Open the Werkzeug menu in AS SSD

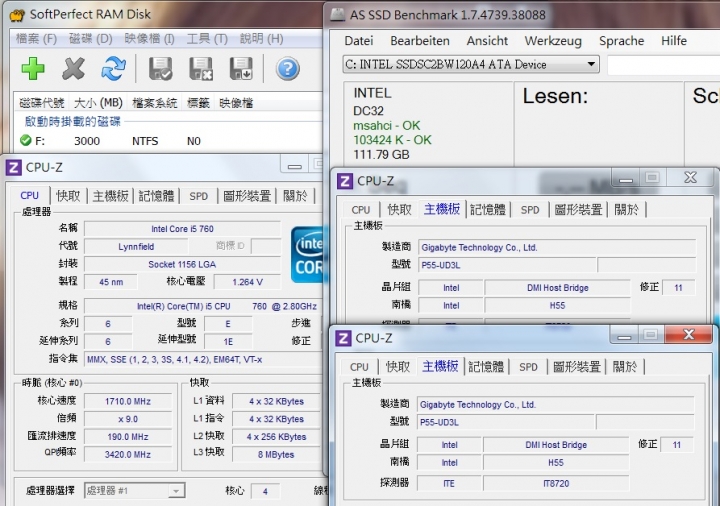click(553, 41)
